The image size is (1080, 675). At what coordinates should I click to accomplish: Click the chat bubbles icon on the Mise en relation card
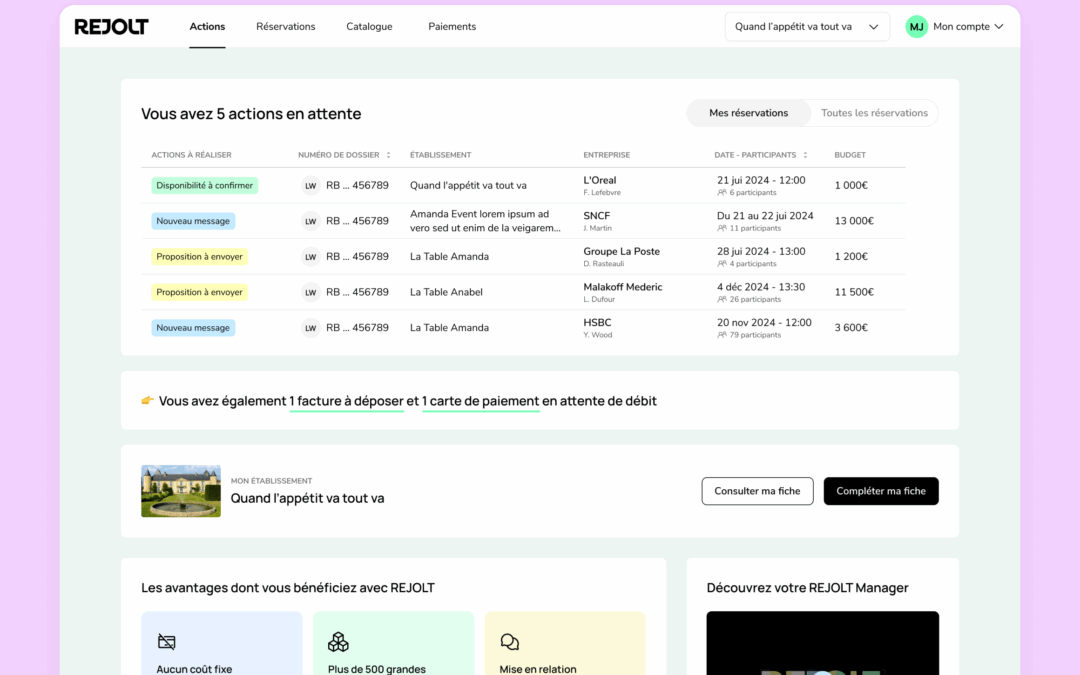click(x=510, y=642)
